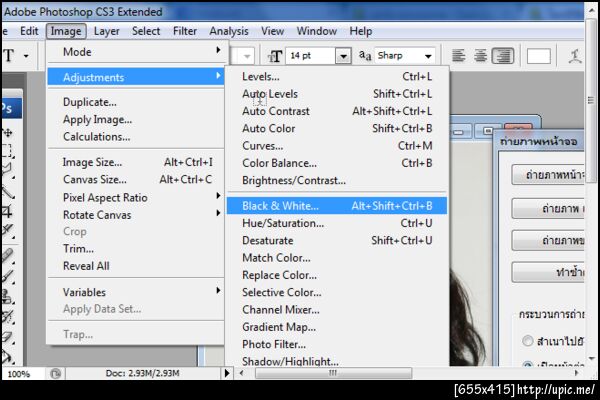The height and width of the screenshot is (400, 600).
Task: Open the Analysis menu
Action: [229, 31]
